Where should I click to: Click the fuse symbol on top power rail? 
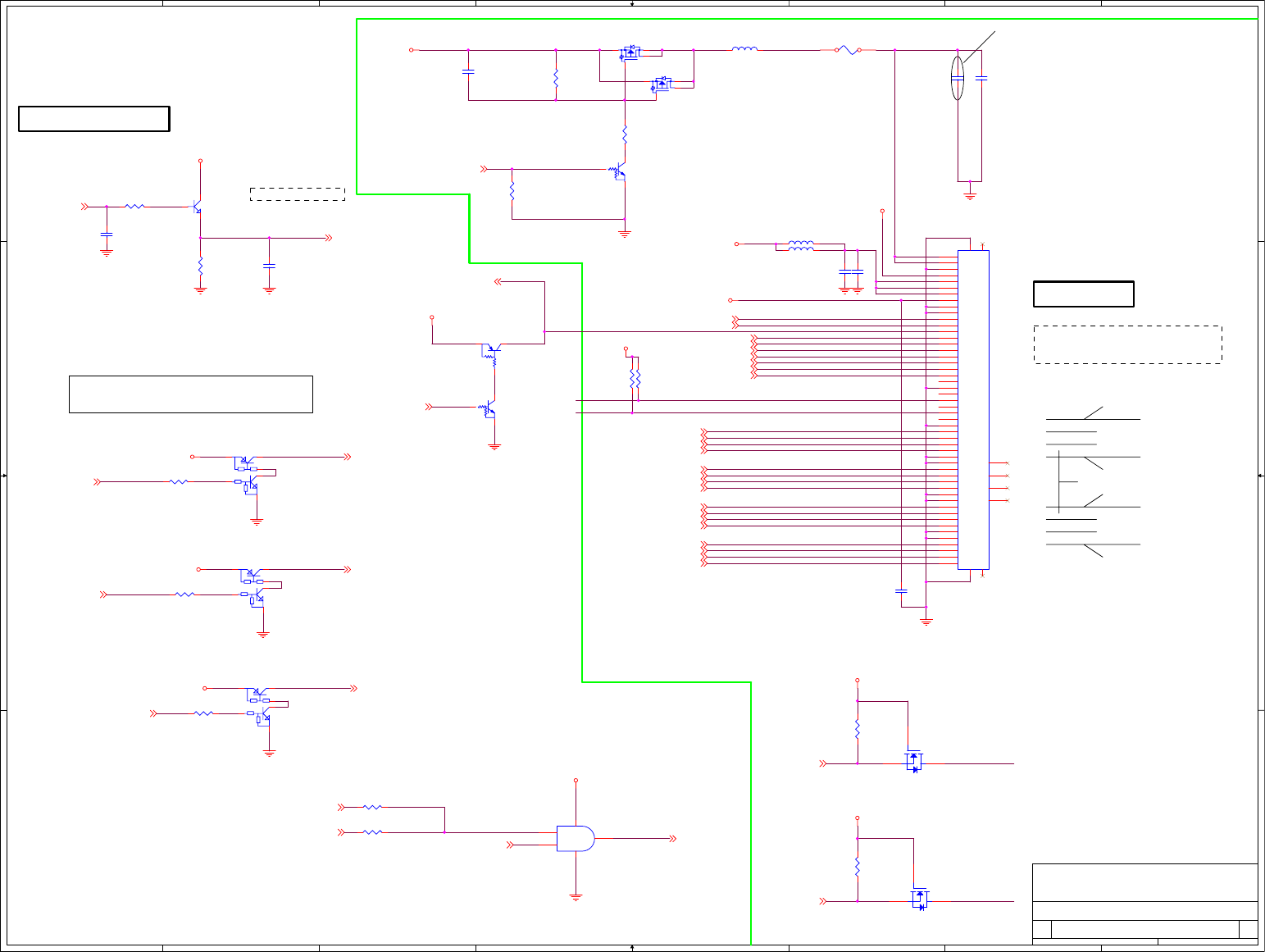click(x=848, y=50)
